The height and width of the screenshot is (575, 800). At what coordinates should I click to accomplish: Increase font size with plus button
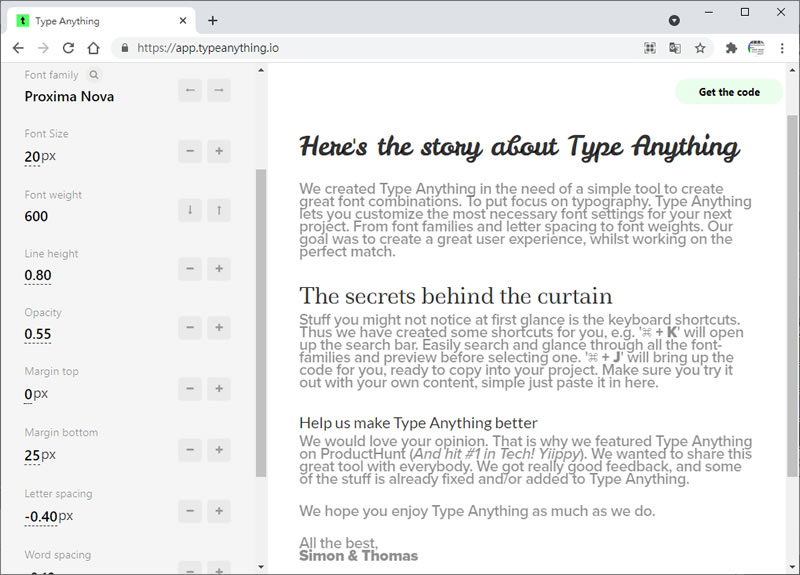[x=219, y=152]
